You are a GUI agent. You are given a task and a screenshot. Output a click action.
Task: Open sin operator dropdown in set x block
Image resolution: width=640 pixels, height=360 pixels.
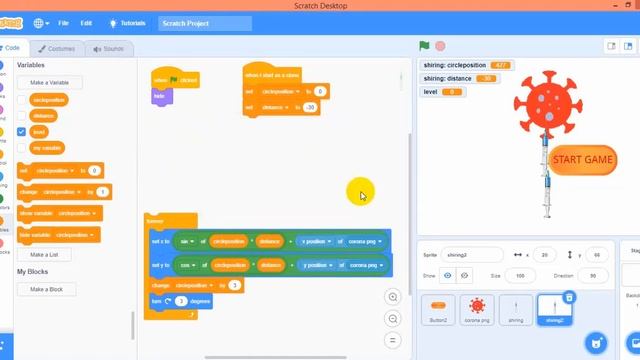[x=187, y=242]
